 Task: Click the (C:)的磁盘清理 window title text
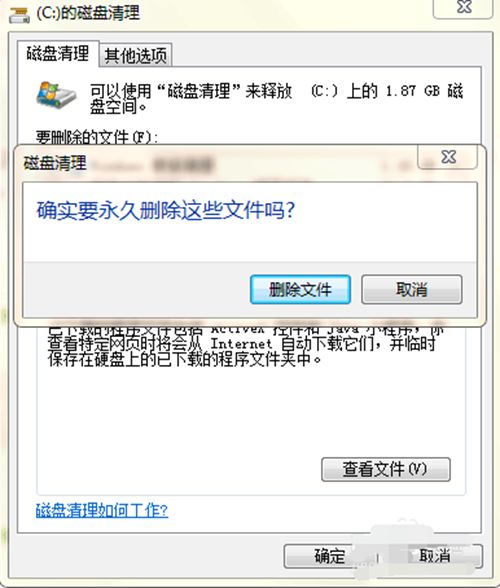(88, 14)
